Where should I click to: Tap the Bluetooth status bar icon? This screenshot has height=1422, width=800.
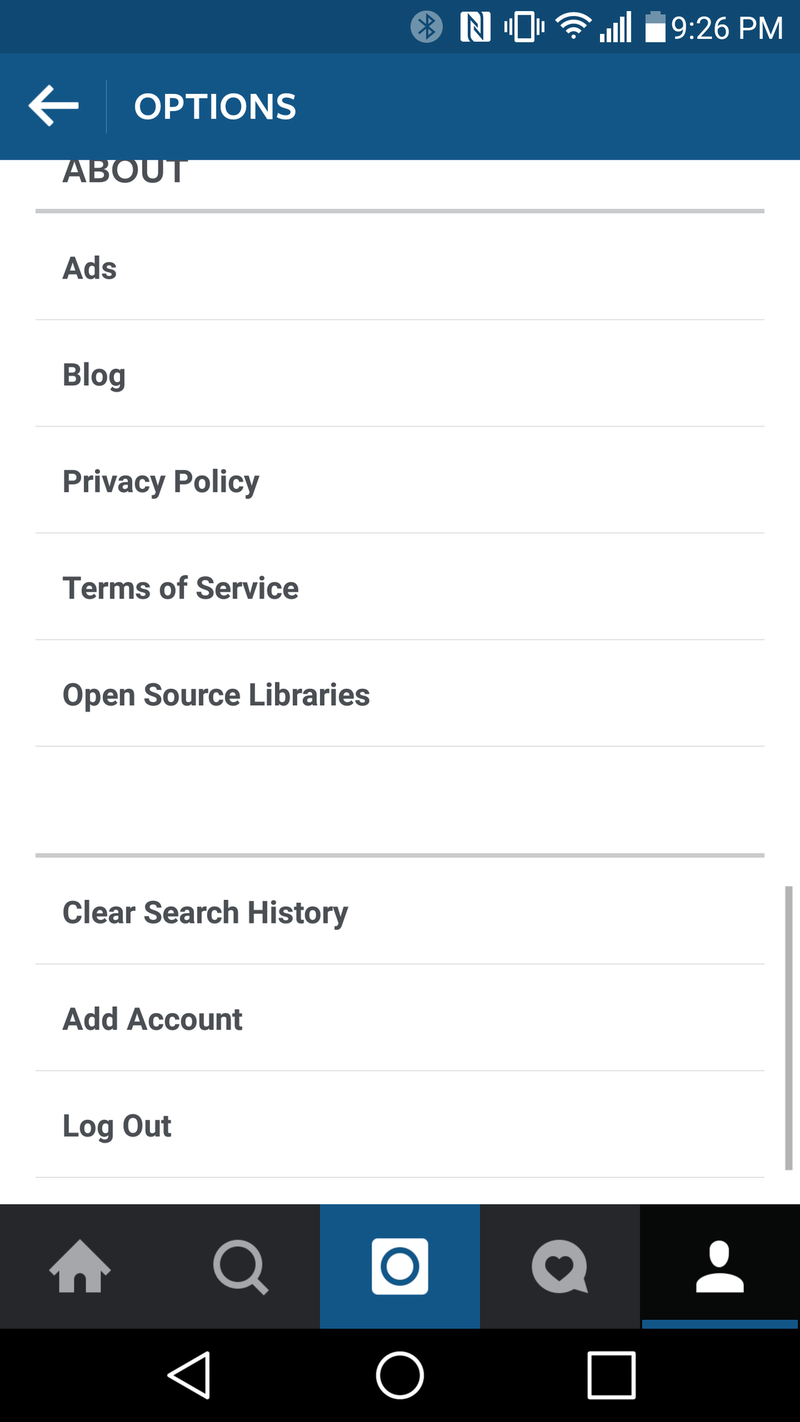coord(427,27)
